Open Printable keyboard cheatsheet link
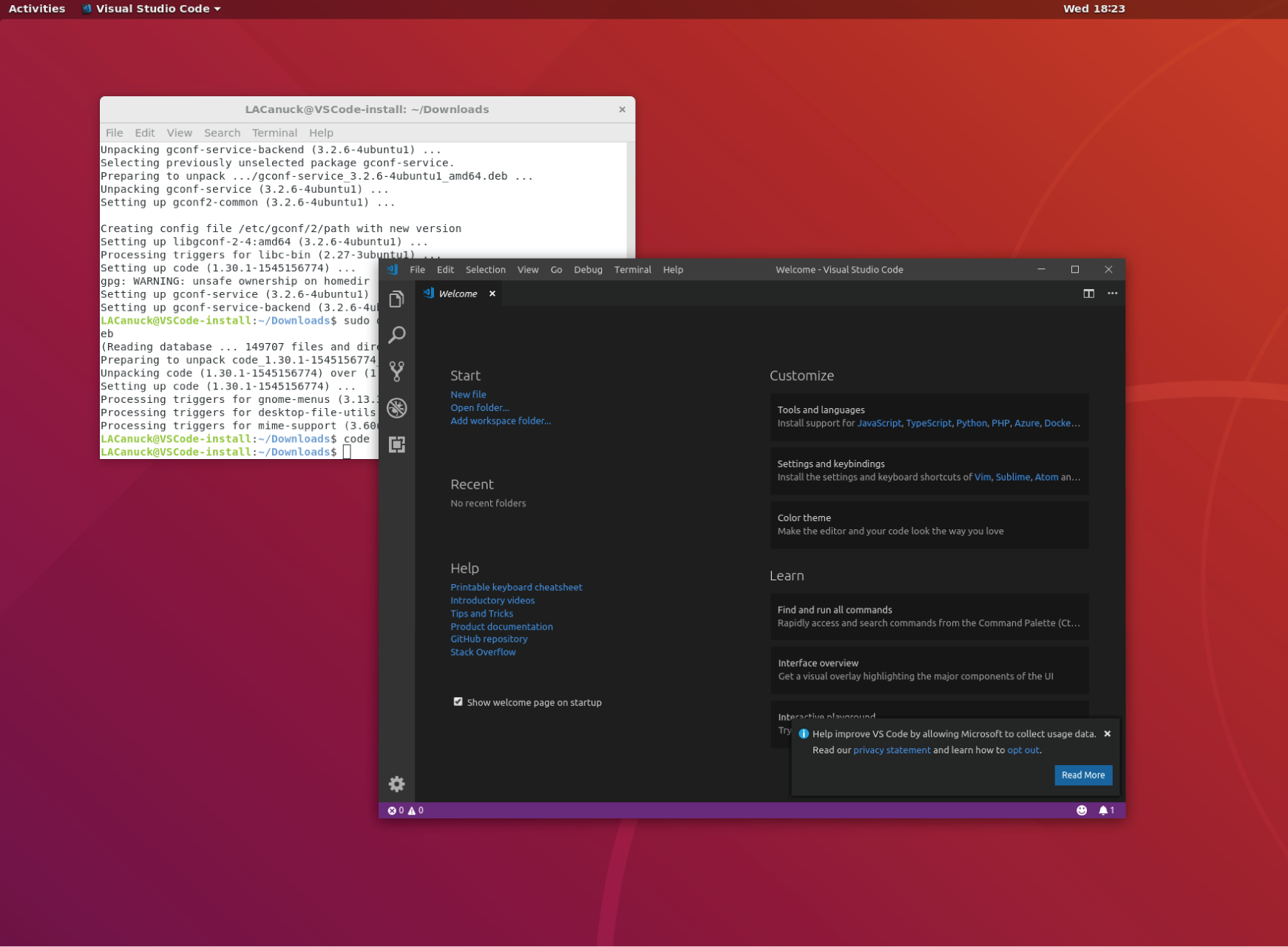 pos(516,587)
